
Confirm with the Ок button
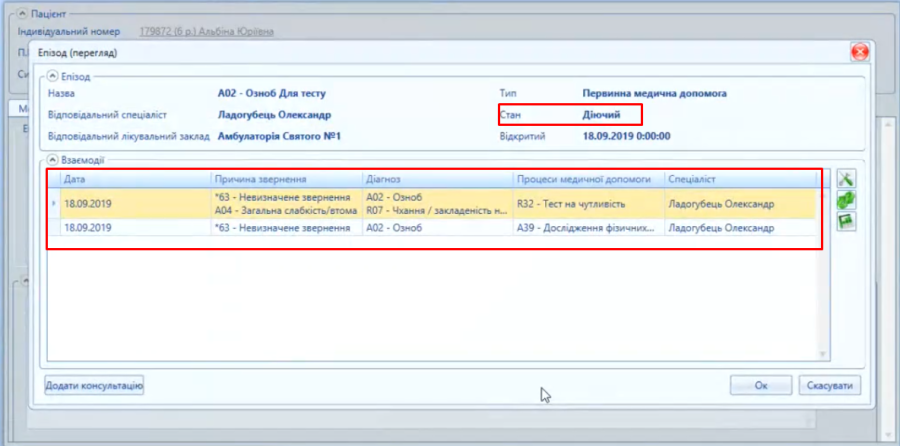coord(761,386)
